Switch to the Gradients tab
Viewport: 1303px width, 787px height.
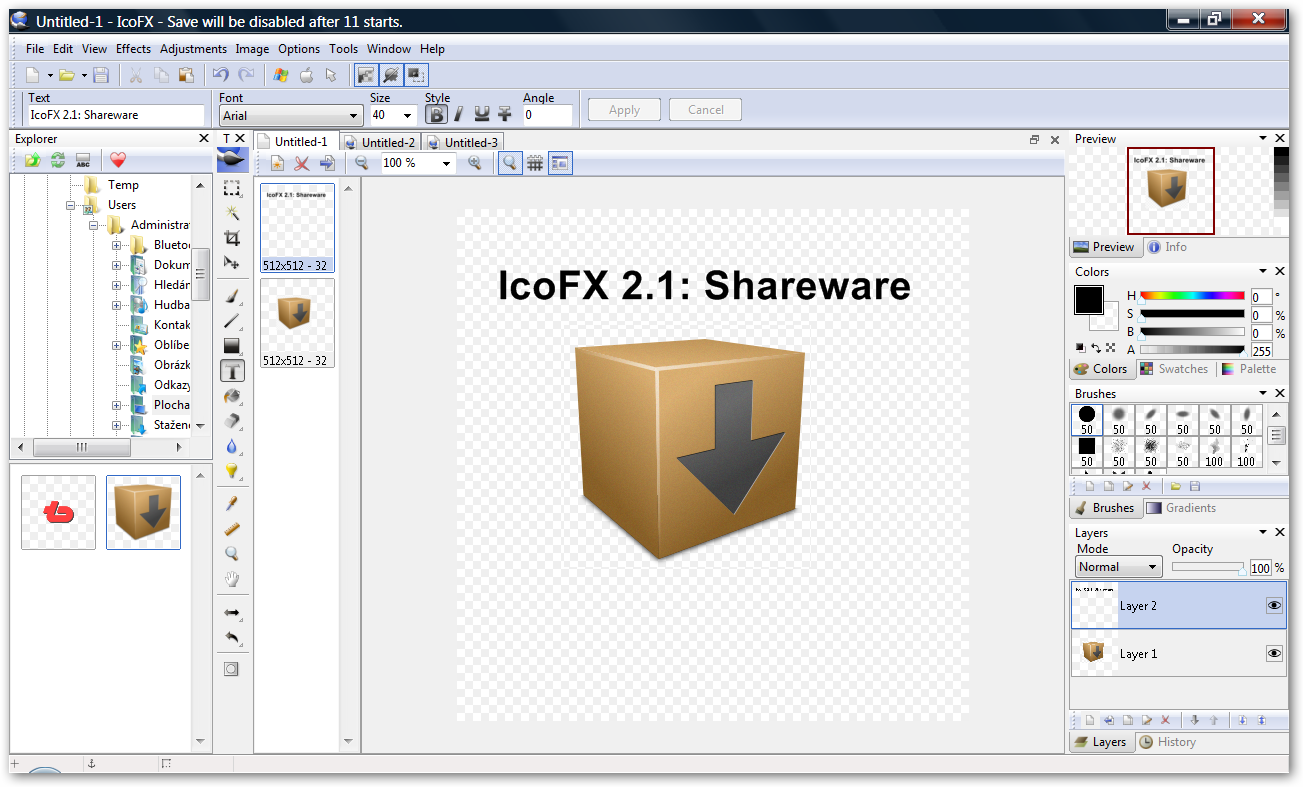pyautogui.click(x=1181, y=508)
